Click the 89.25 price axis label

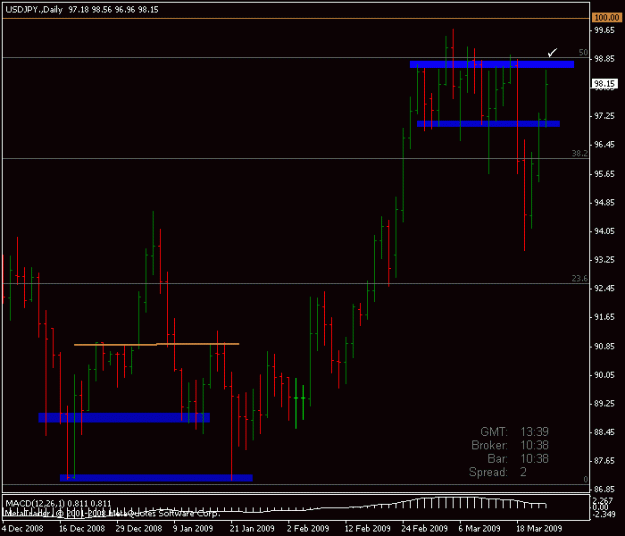604,404
